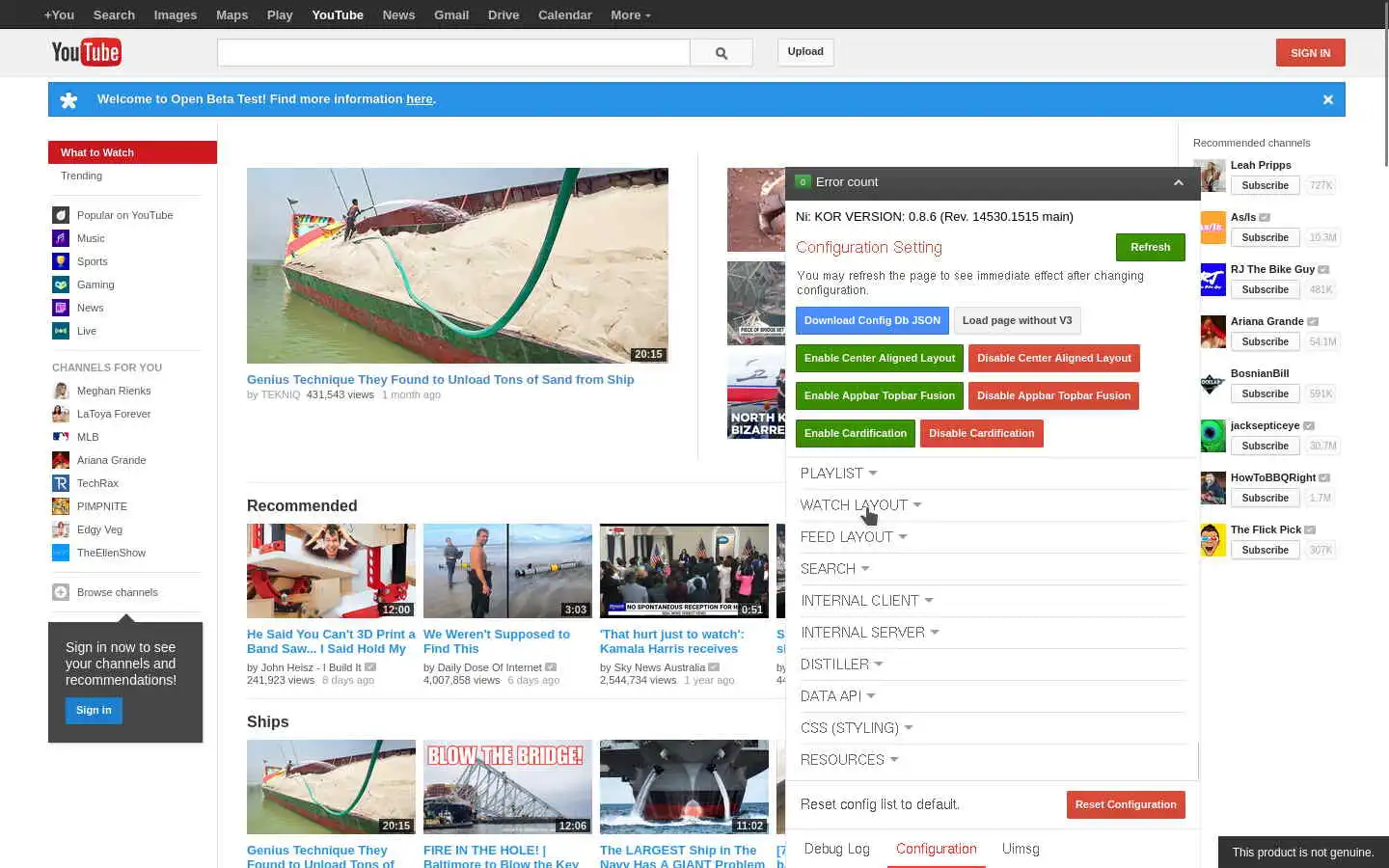Click the YouTube logo
The height and width of the screenshot is (868, 1389).
click(x=86, y=52)
